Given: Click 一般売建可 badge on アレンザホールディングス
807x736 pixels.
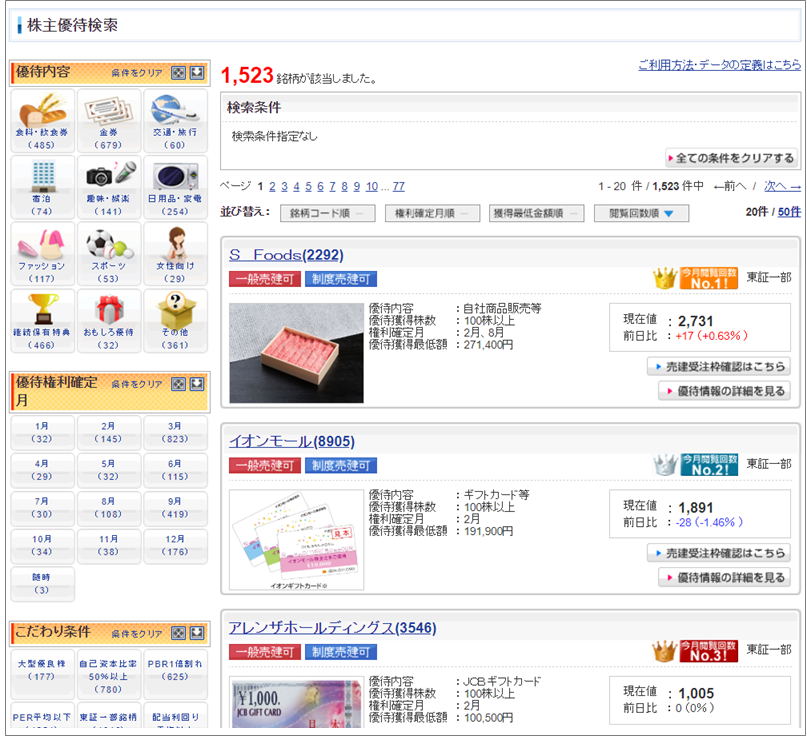Looking at the screenshot, I should pyautogui.click(x=265, y=652).
